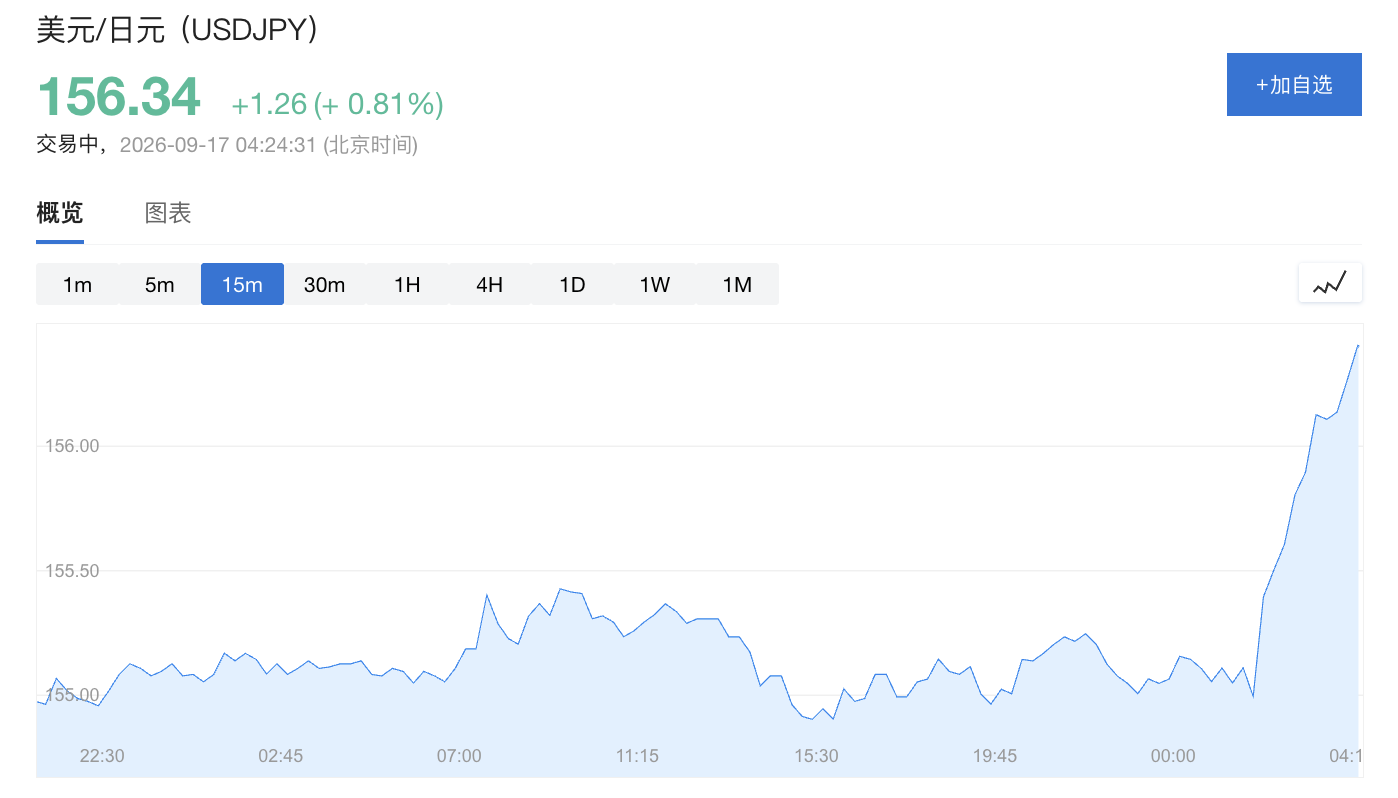
Task: Select the 概览 tab
Action: 60,213
